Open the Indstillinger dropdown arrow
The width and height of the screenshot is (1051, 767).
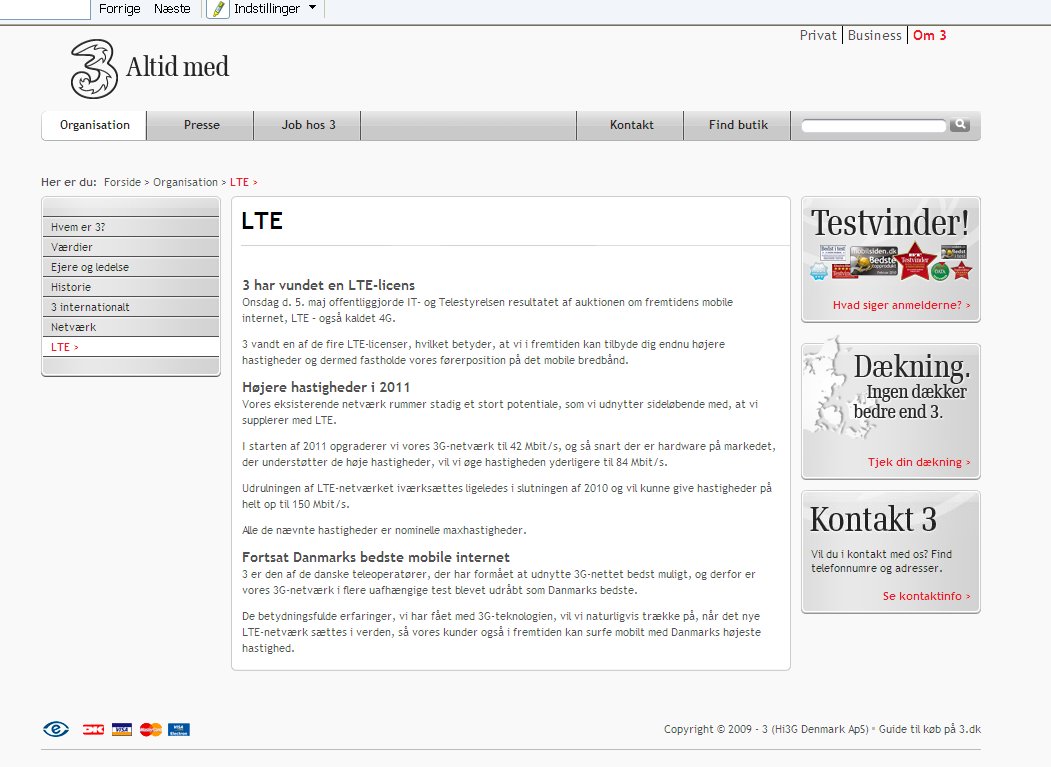312,8
